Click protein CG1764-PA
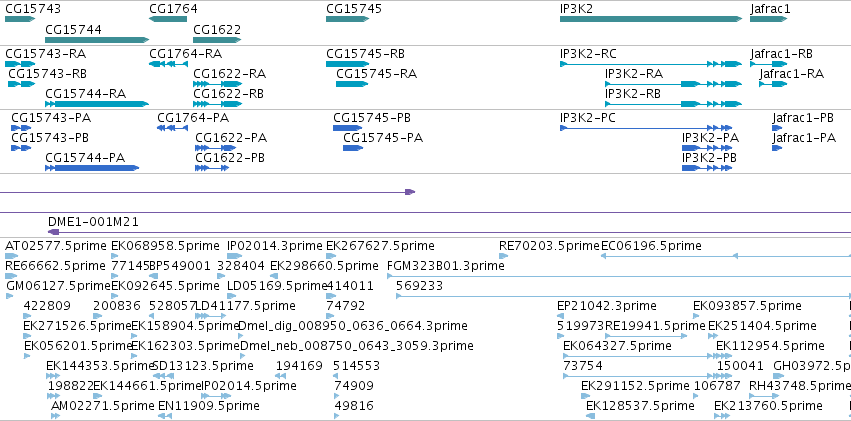 (173, 128)
